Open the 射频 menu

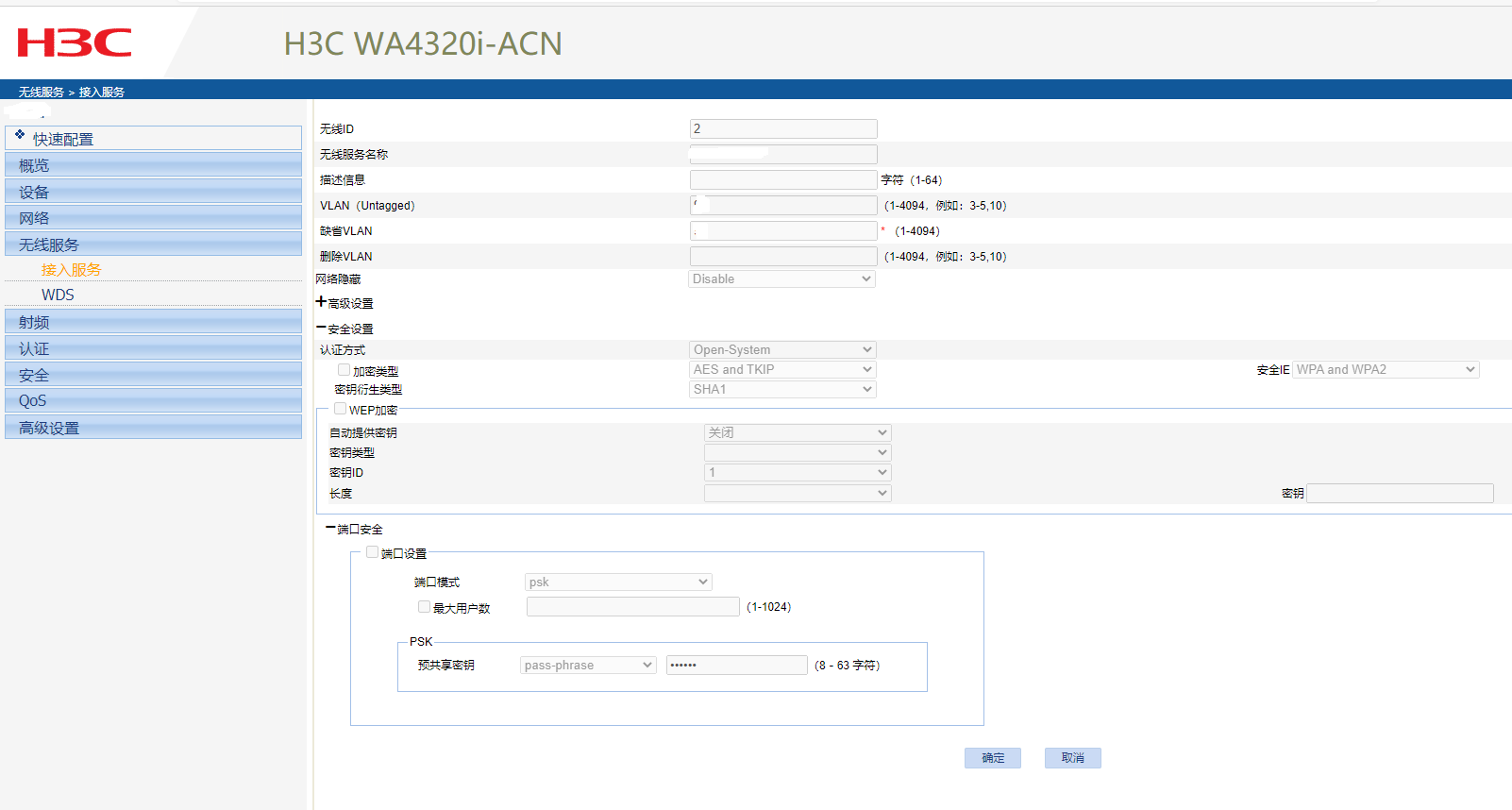coord(154,322)
